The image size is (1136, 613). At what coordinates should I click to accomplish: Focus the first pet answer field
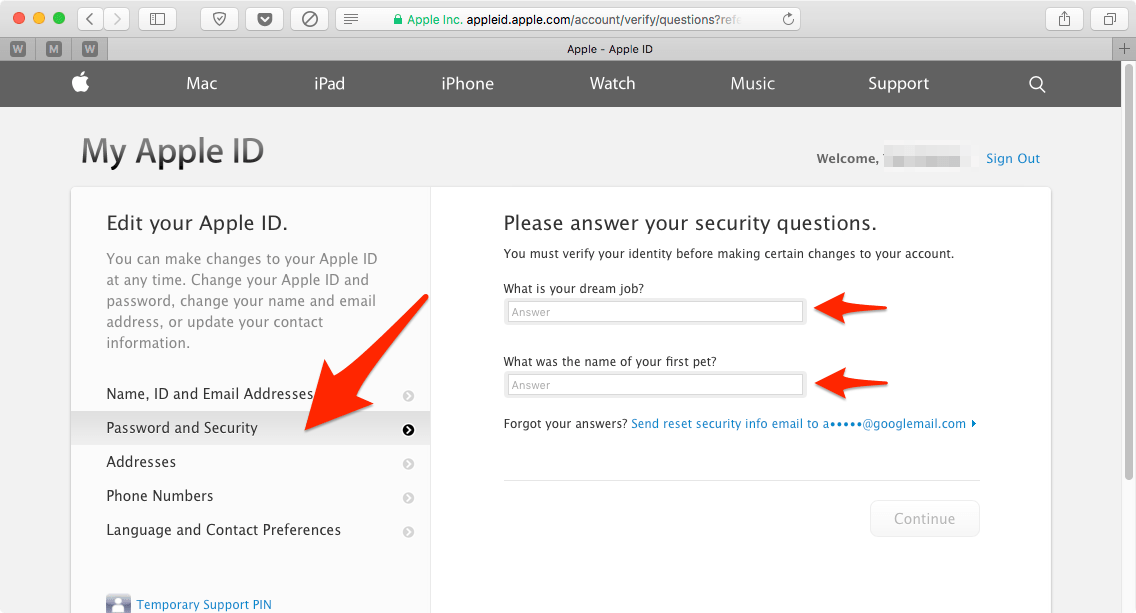tap(655, 385)
